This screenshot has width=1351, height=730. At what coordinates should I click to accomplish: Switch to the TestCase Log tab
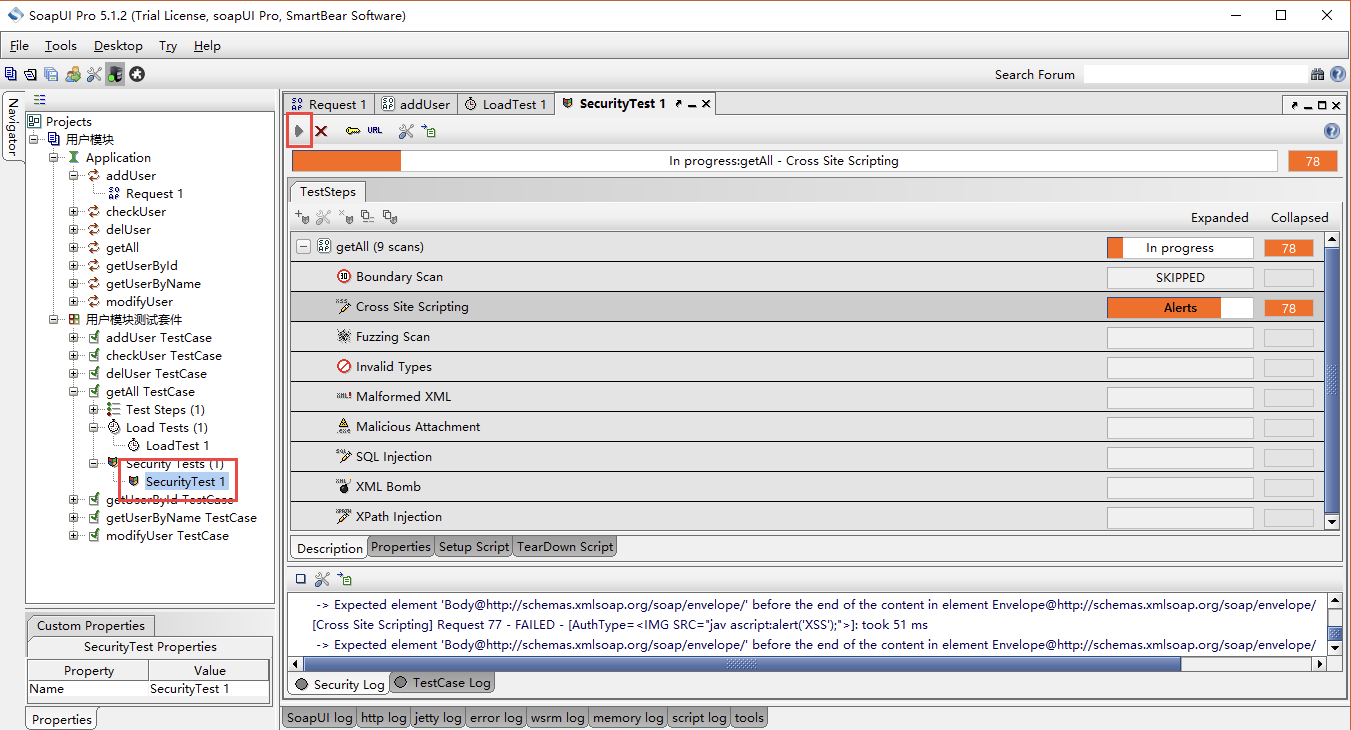[x=442, y=683]
